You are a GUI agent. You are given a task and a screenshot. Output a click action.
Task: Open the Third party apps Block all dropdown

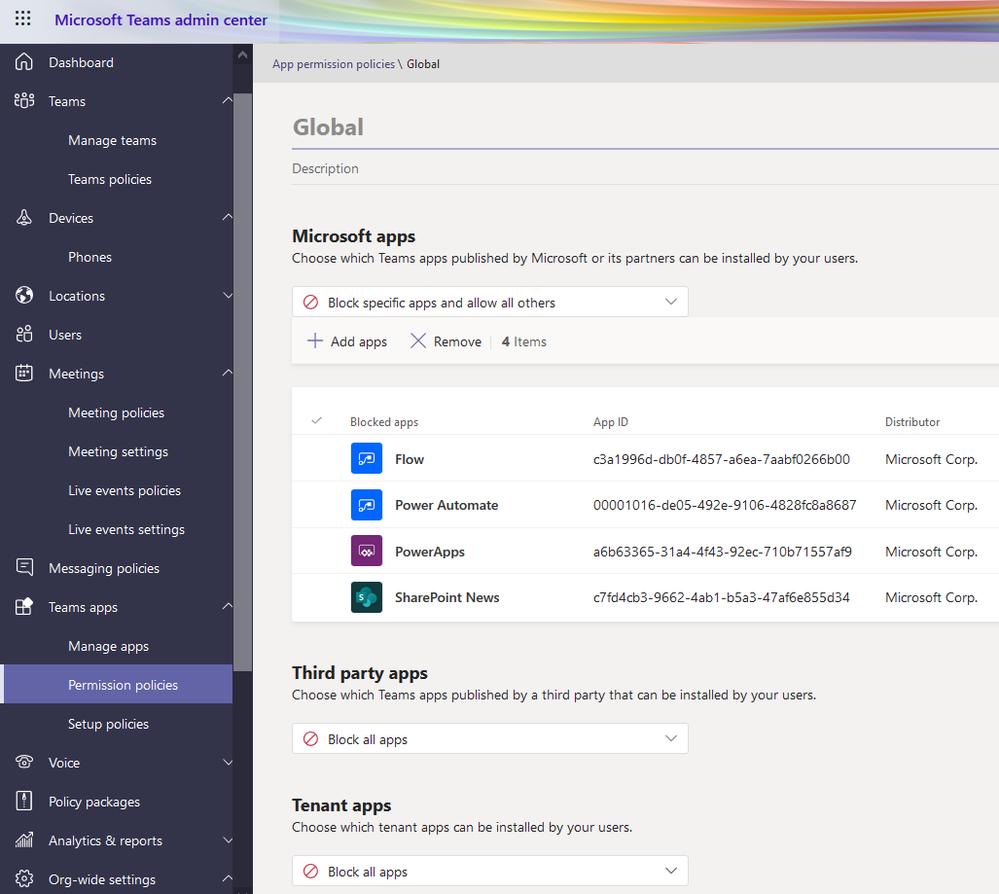pos(490,739)
